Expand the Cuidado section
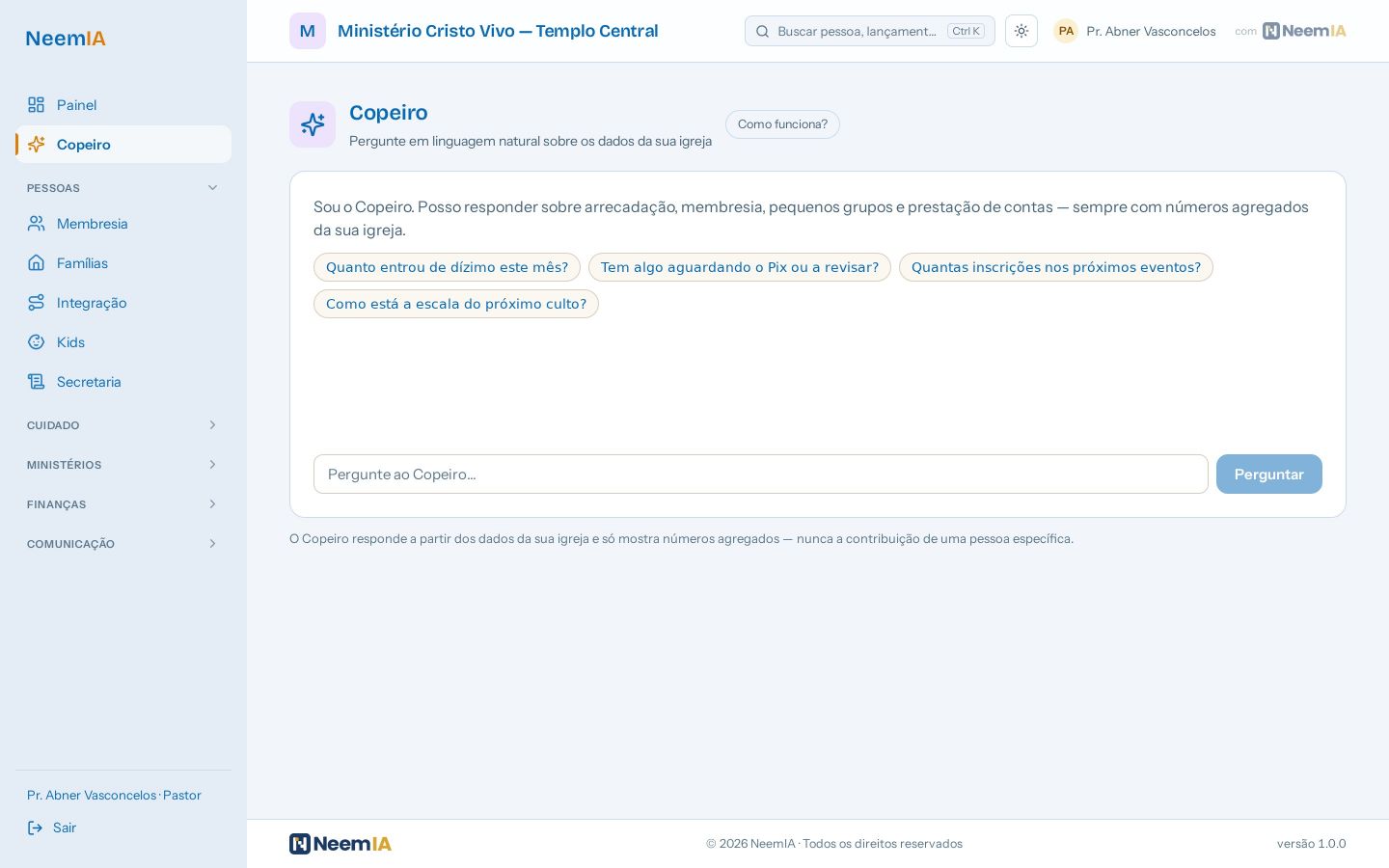This screenshot has width=1389, height=868. point(123,425)
